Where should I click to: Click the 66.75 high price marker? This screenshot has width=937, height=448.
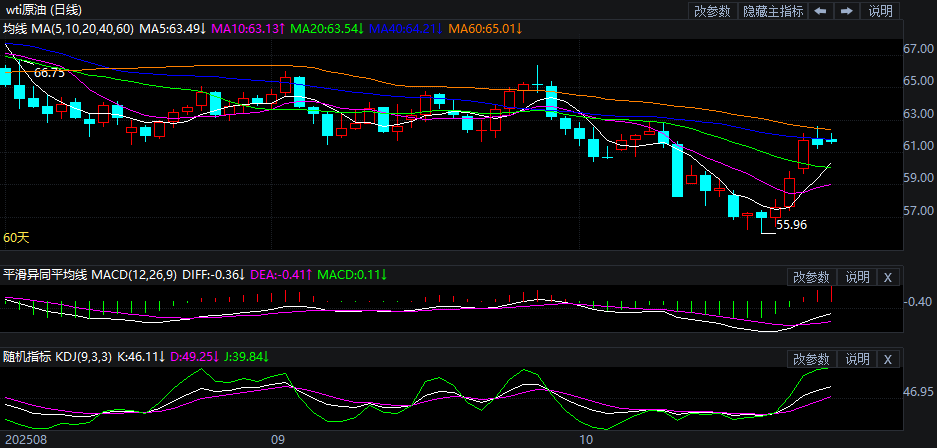(49, 73)
